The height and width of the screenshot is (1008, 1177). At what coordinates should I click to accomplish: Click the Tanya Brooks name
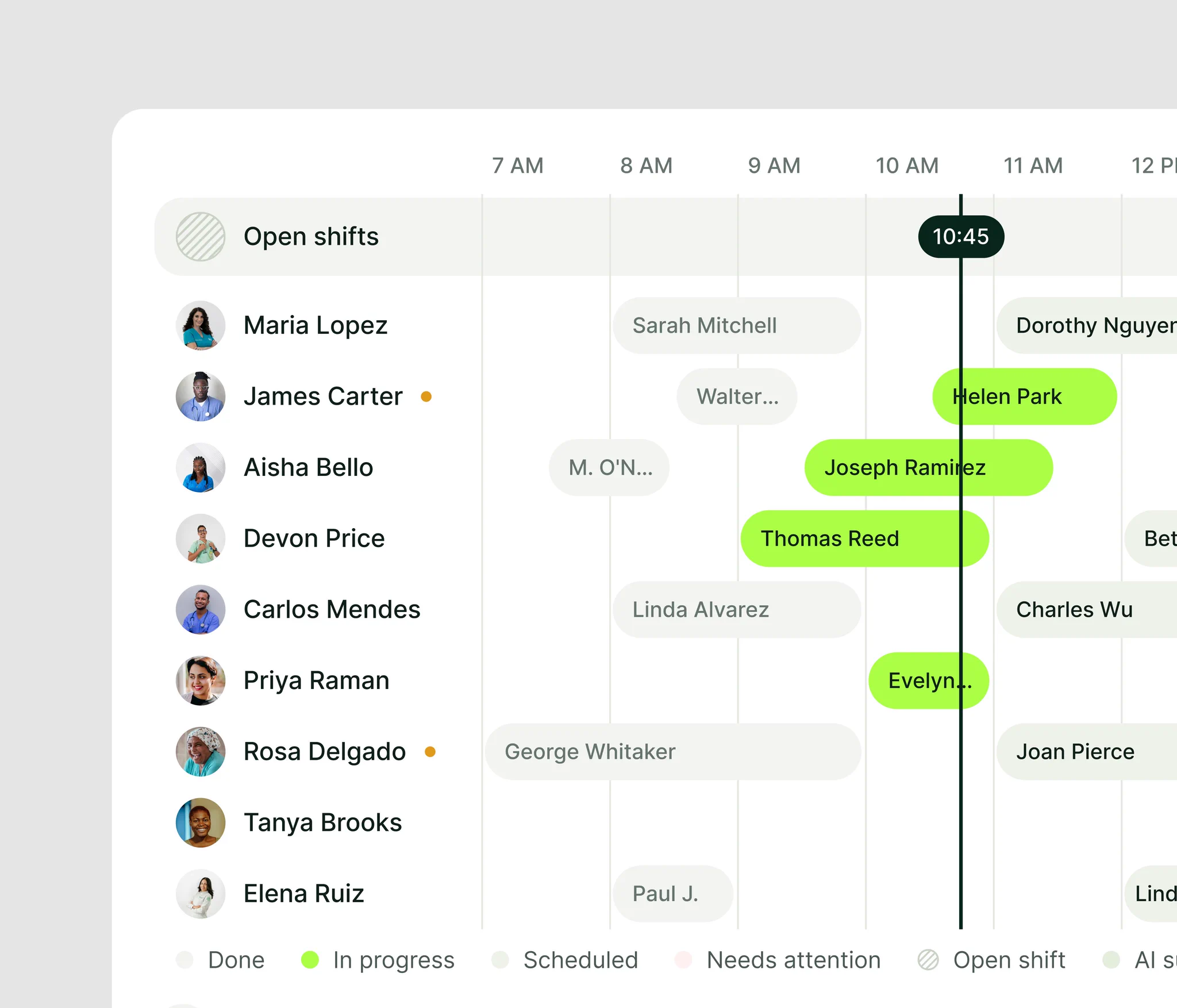pyautogui.click(x=322, y=823)
